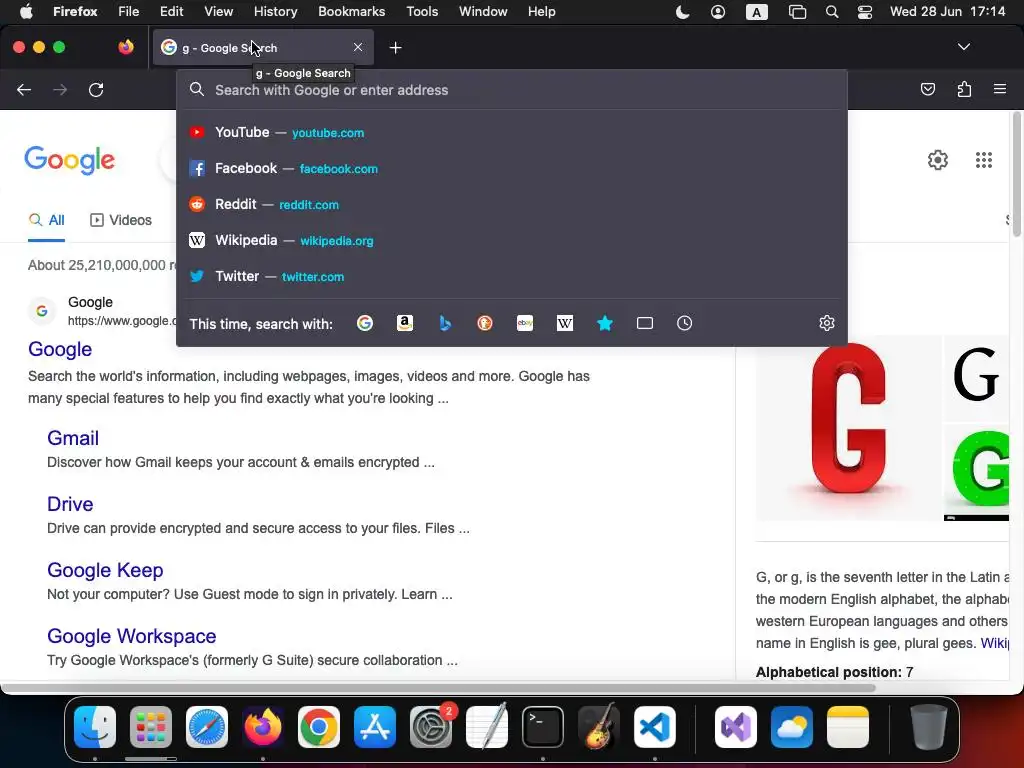Open App Store from the Dock

(375, 727)
